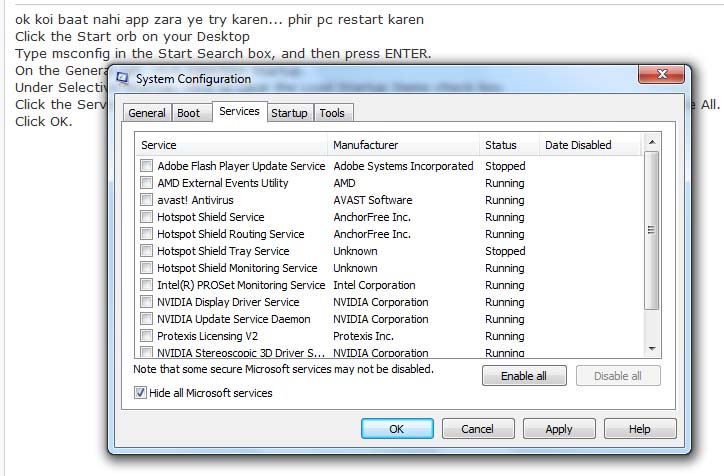Sort by the Status column header
Screen dimensions: 724x476
point(509,145)
